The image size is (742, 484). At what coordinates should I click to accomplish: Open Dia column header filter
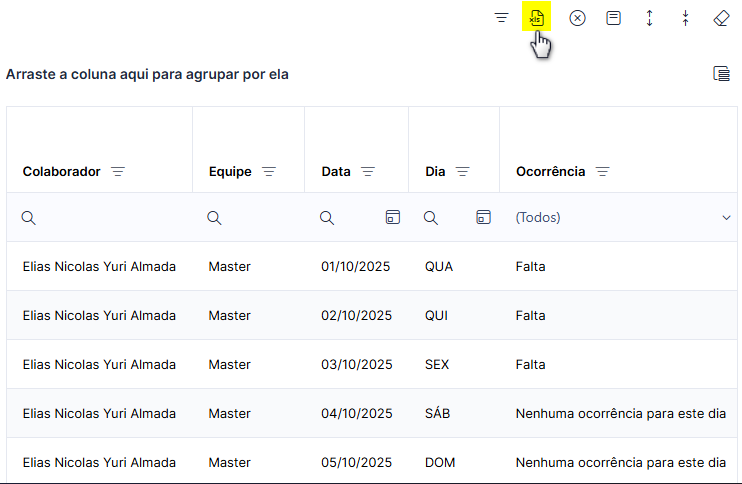(462, 171)
